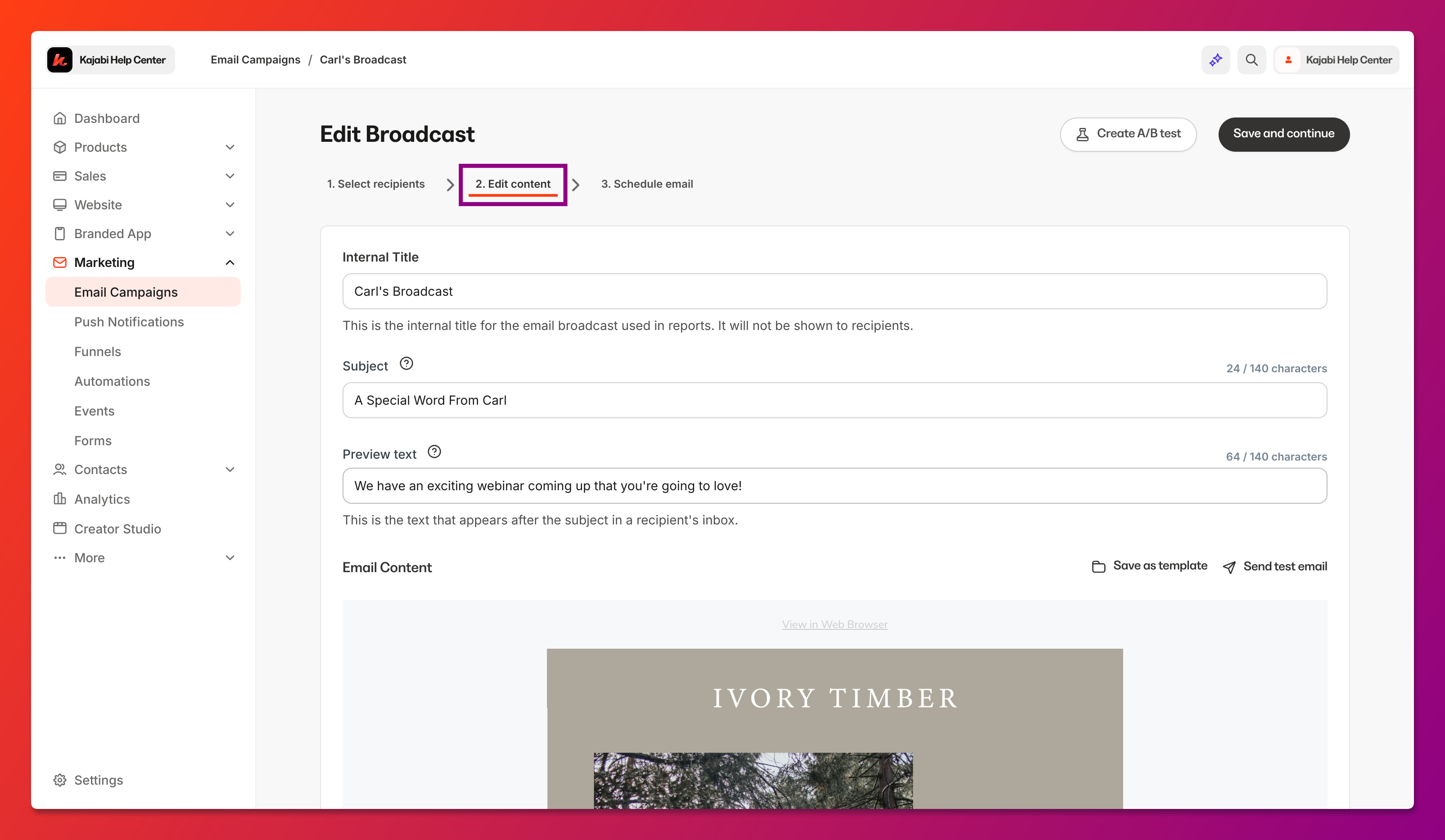1445x840 pixels.
Task: Expand the Website menu chevron
Action: pos(230,205)
